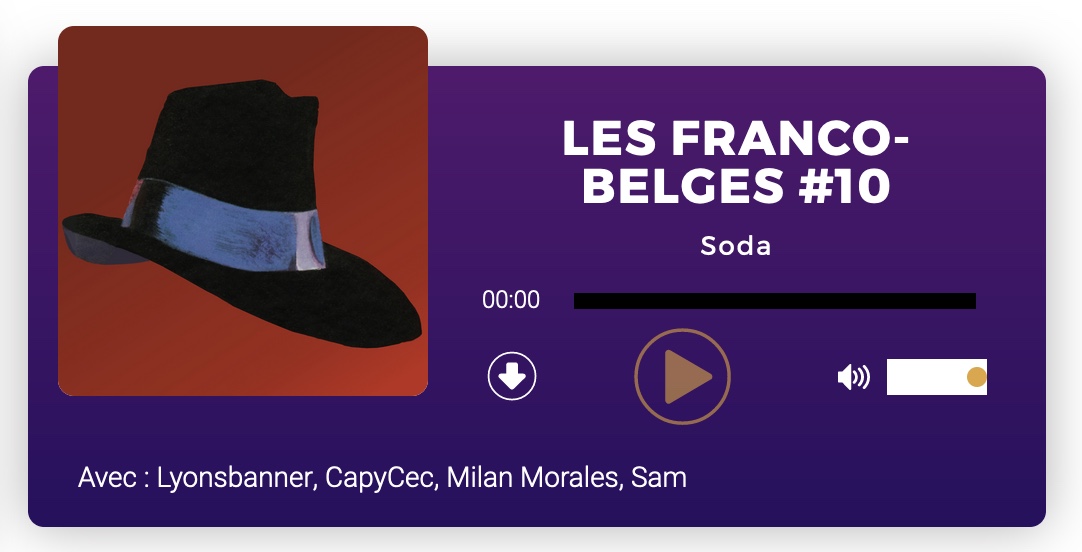Seek to the end of the progress bar
Image resolution: width=1082 pixels, height=552 pixels.
pos(973,301)
